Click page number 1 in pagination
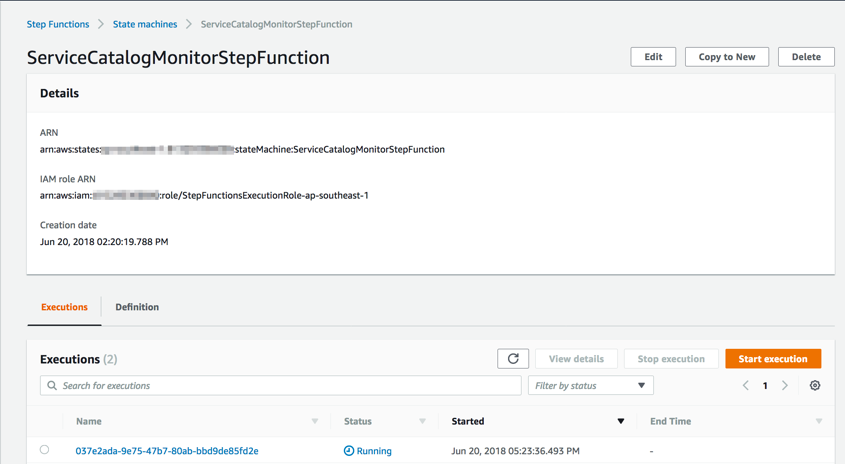Screen dimensions: 845x464 765,386
